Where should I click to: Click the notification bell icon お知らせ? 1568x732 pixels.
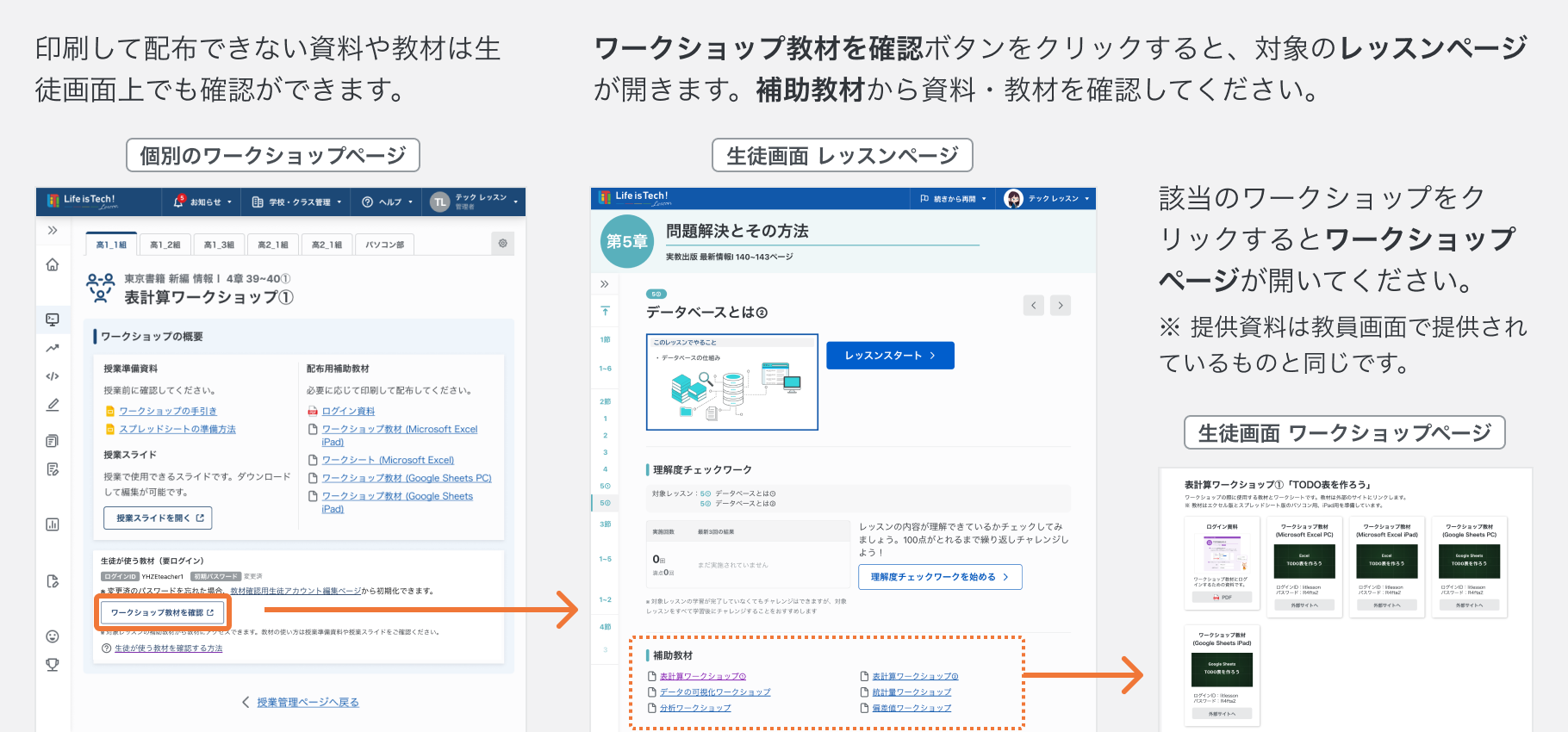[179, 202]
